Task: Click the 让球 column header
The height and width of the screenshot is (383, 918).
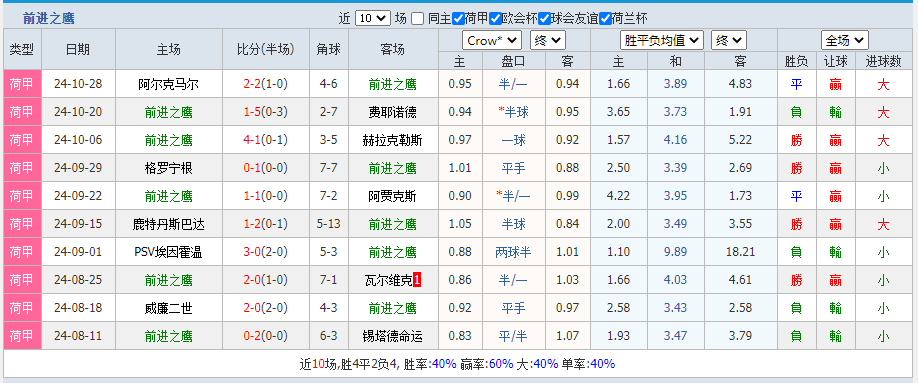Action: (x=835, y=61)
